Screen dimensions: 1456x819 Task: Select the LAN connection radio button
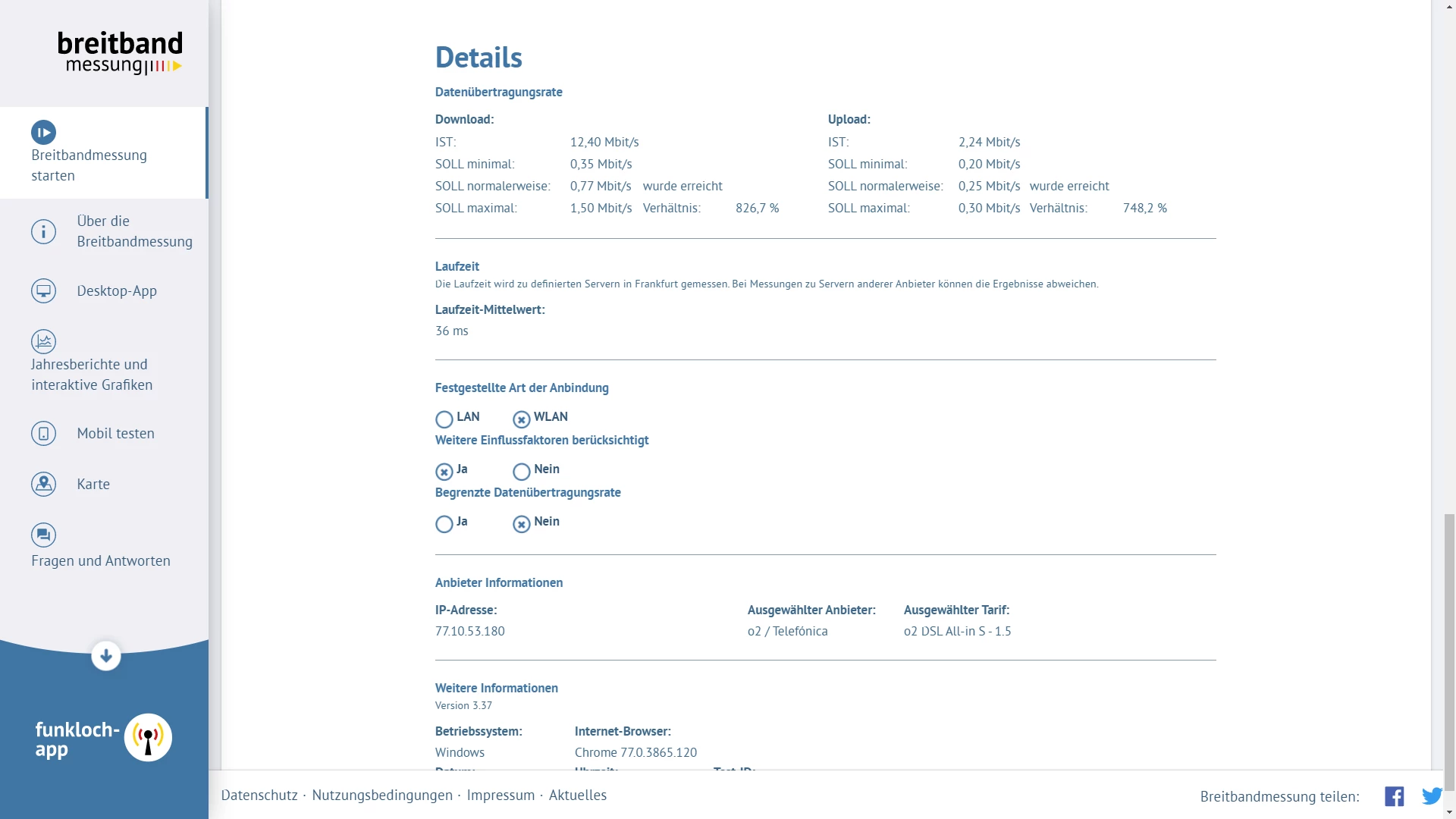444,419
